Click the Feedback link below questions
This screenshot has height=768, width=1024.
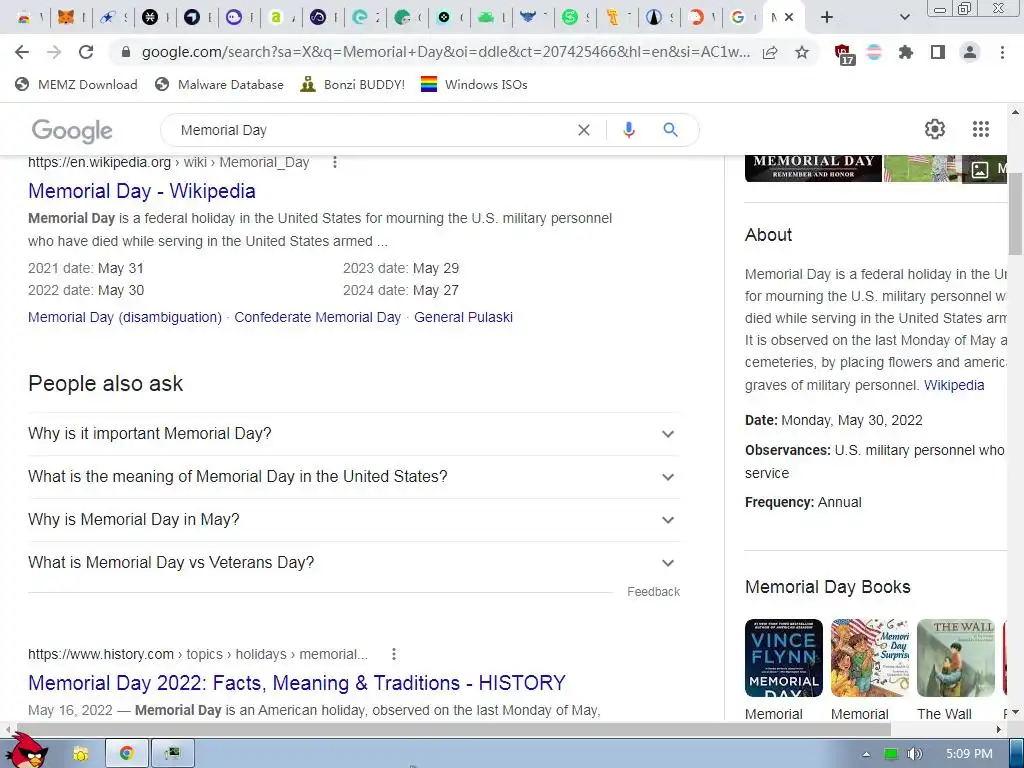653,592
